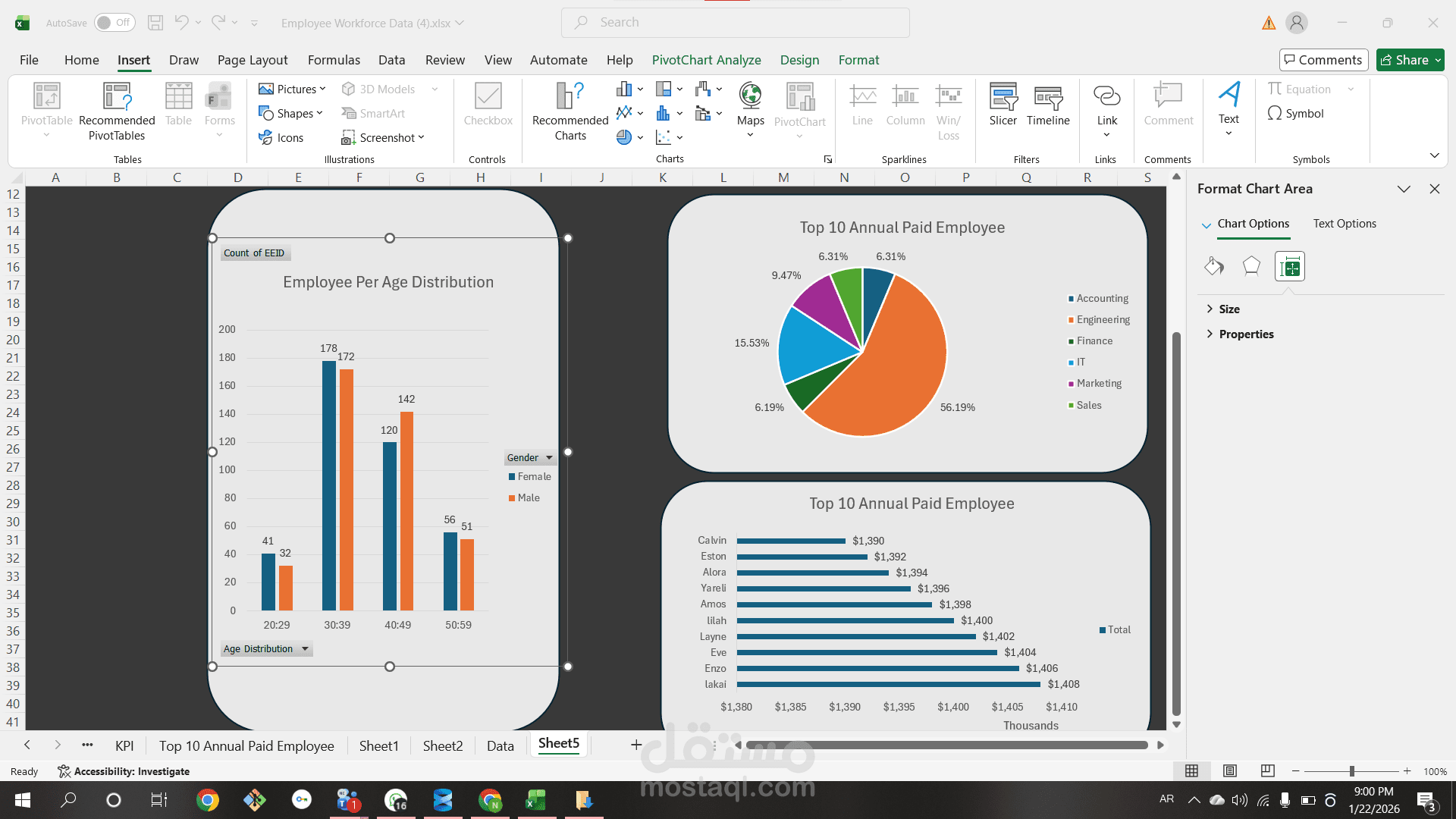The height and width of the screenshot is (819, 1456).
Task: Switch to Normal view icon
Action: (1192, 771)
